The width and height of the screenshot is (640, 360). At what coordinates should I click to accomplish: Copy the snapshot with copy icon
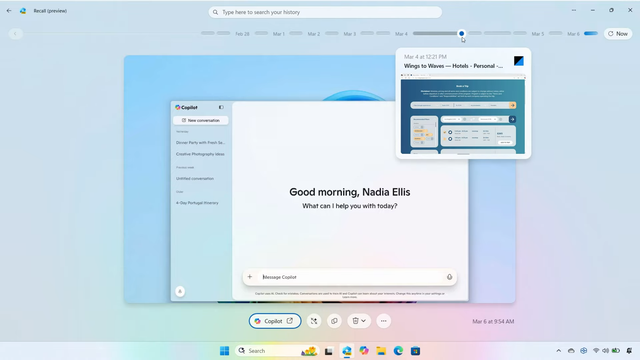[x=334, y=321]
